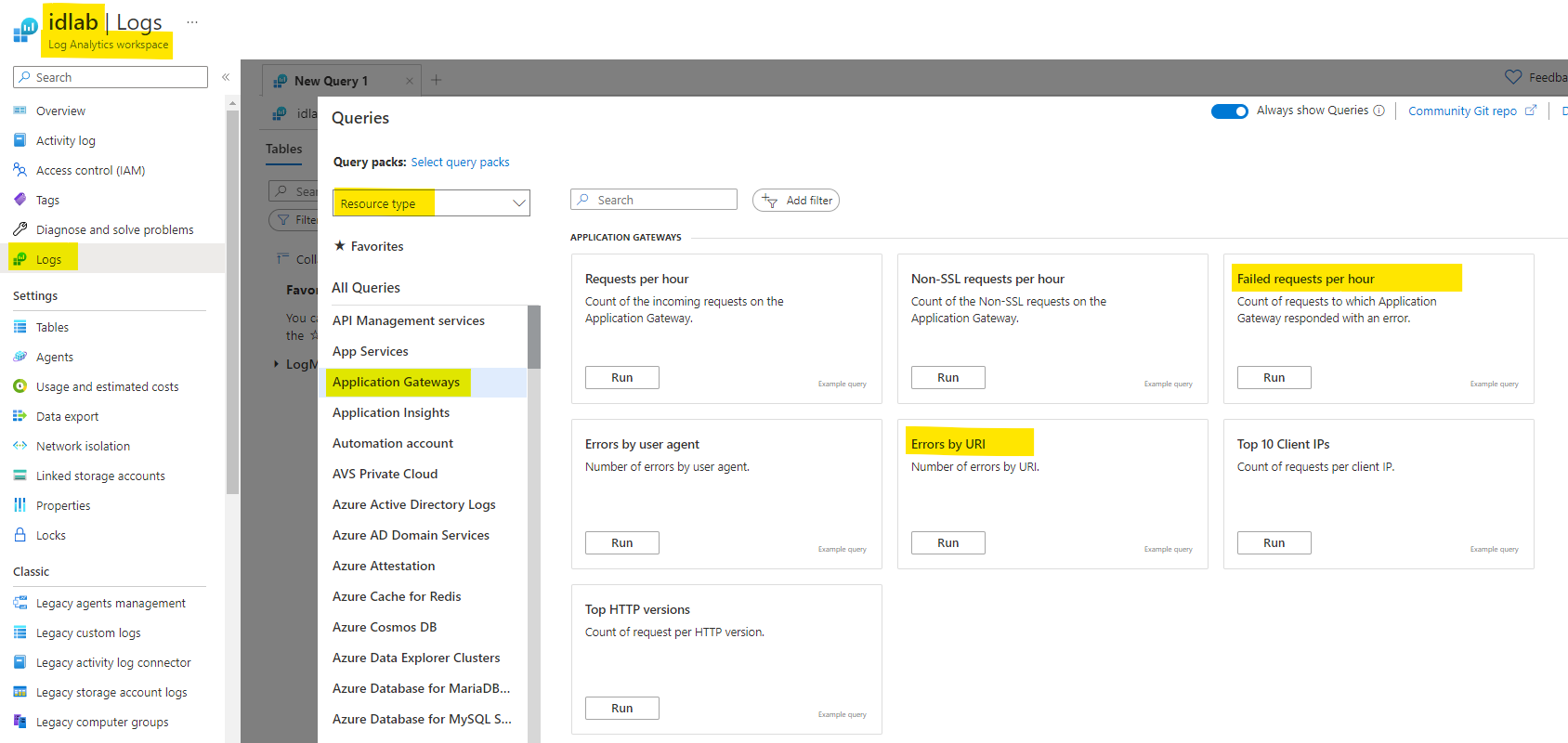Open the Usage and estimated costs icon
This screenshot has height=743, width=1568.
[x=20, y=386]
